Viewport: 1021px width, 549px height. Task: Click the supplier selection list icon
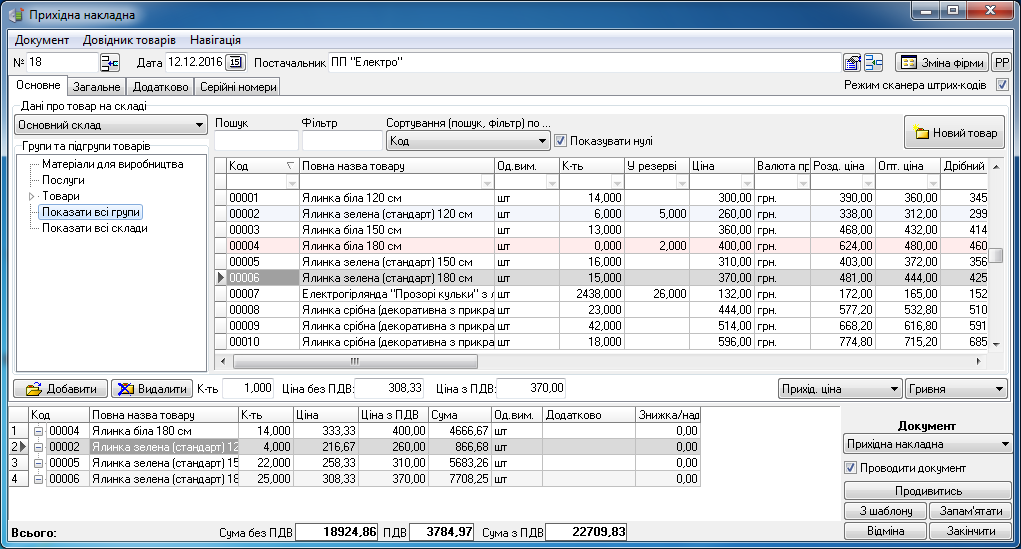pyautogui.click(x=873, y=63)
